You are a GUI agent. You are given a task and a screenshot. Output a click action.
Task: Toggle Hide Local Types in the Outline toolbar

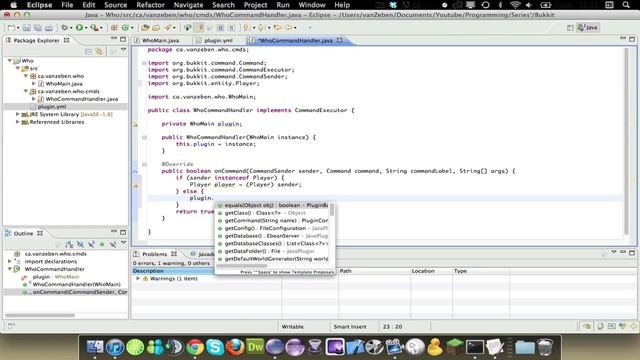113,244
